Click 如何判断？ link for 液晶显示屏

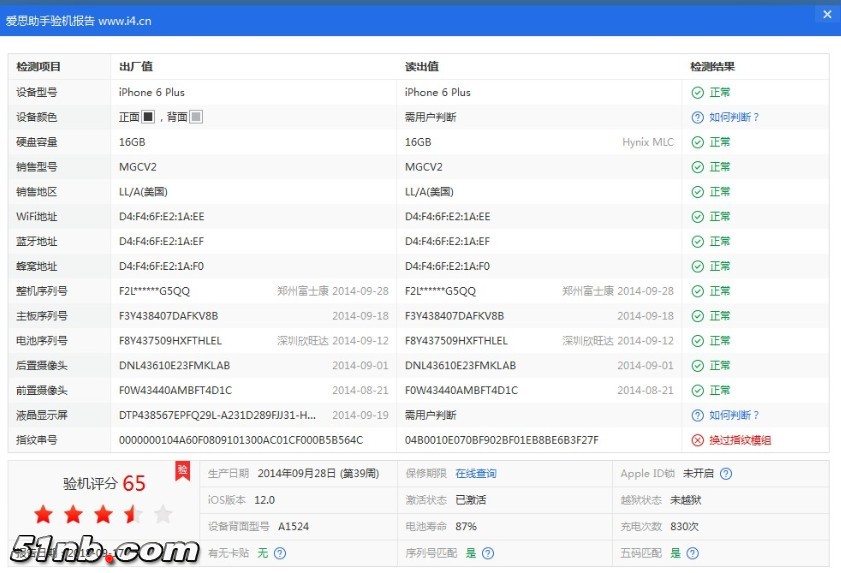734,415
